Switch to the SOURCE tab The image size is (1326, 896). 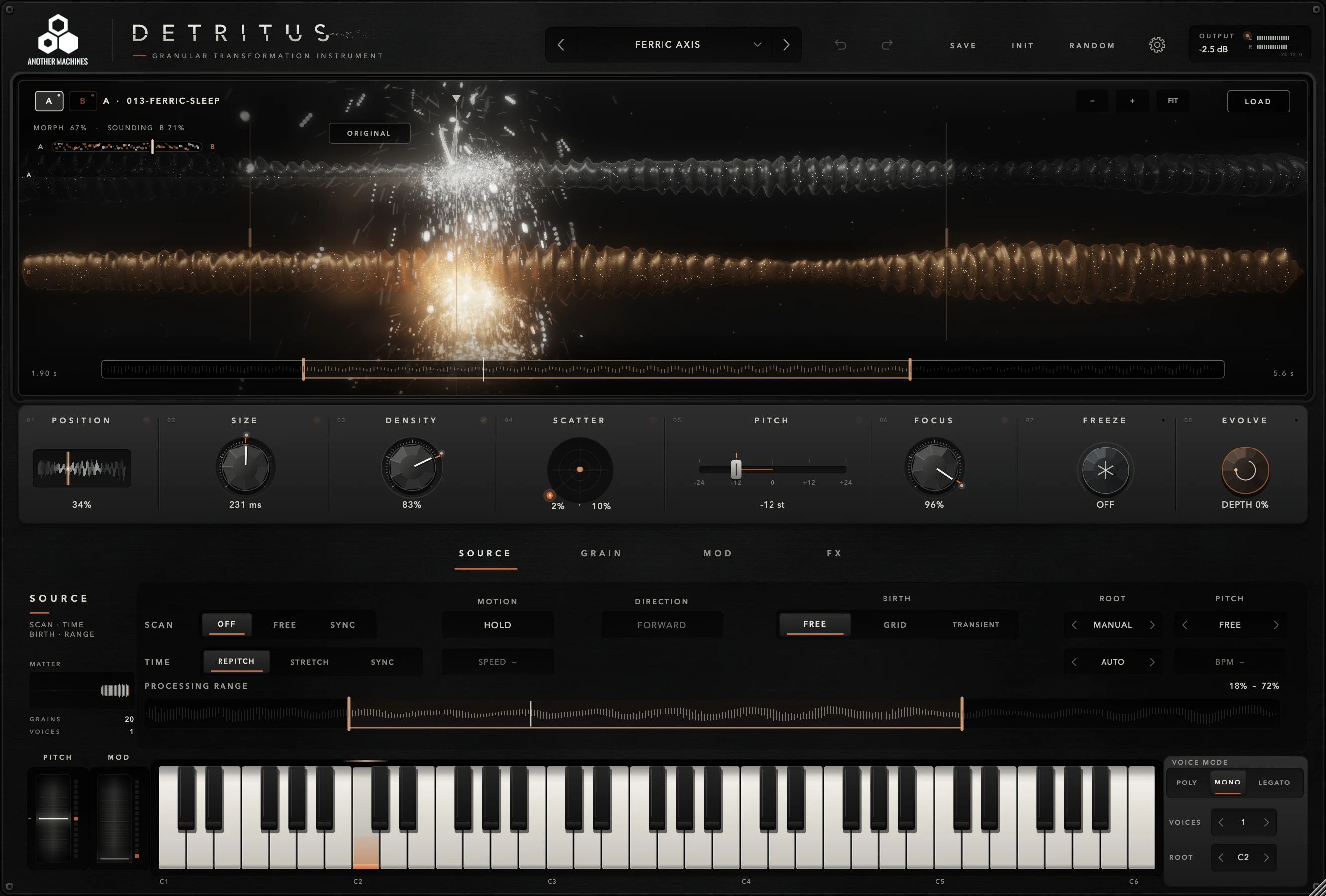(x=486, y=553)
